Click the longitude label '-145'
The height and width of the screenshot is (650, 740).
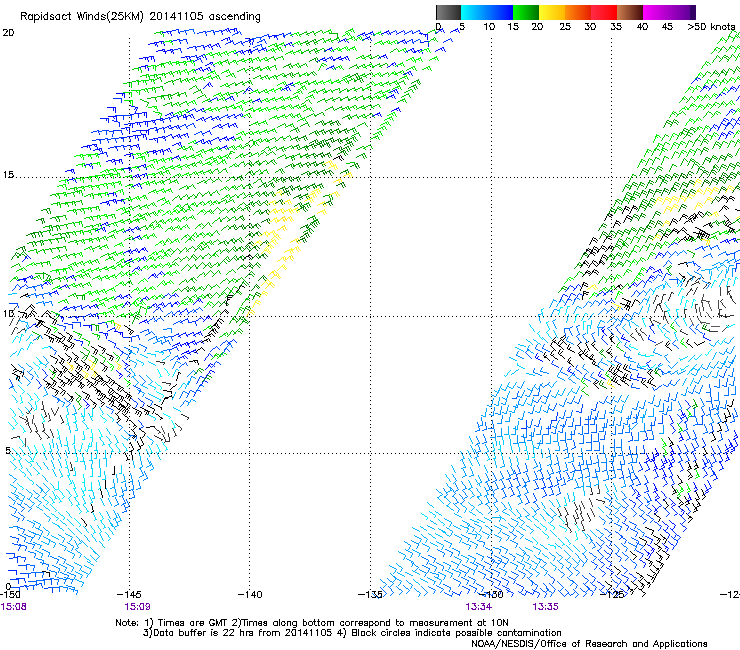pyautogui.click(x=129, y=595)
